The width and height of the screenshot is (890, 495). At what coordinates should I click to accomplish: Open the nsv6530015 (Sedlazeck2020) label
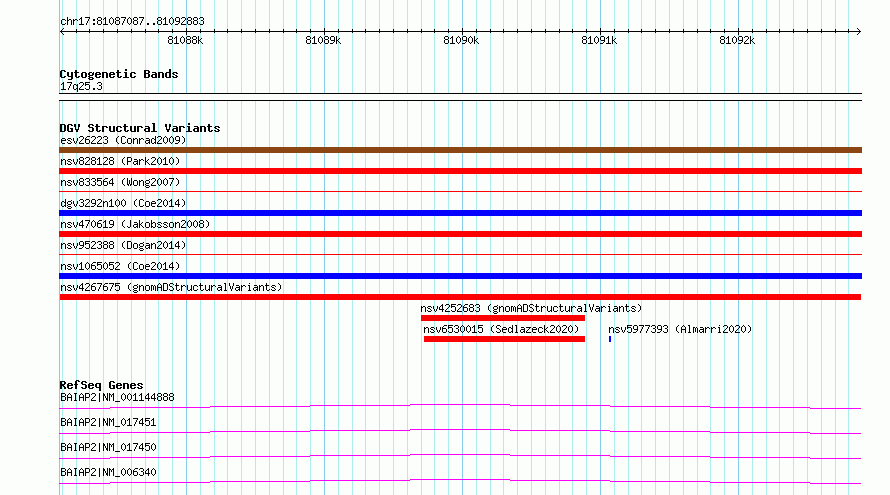(x=501, y=329)
